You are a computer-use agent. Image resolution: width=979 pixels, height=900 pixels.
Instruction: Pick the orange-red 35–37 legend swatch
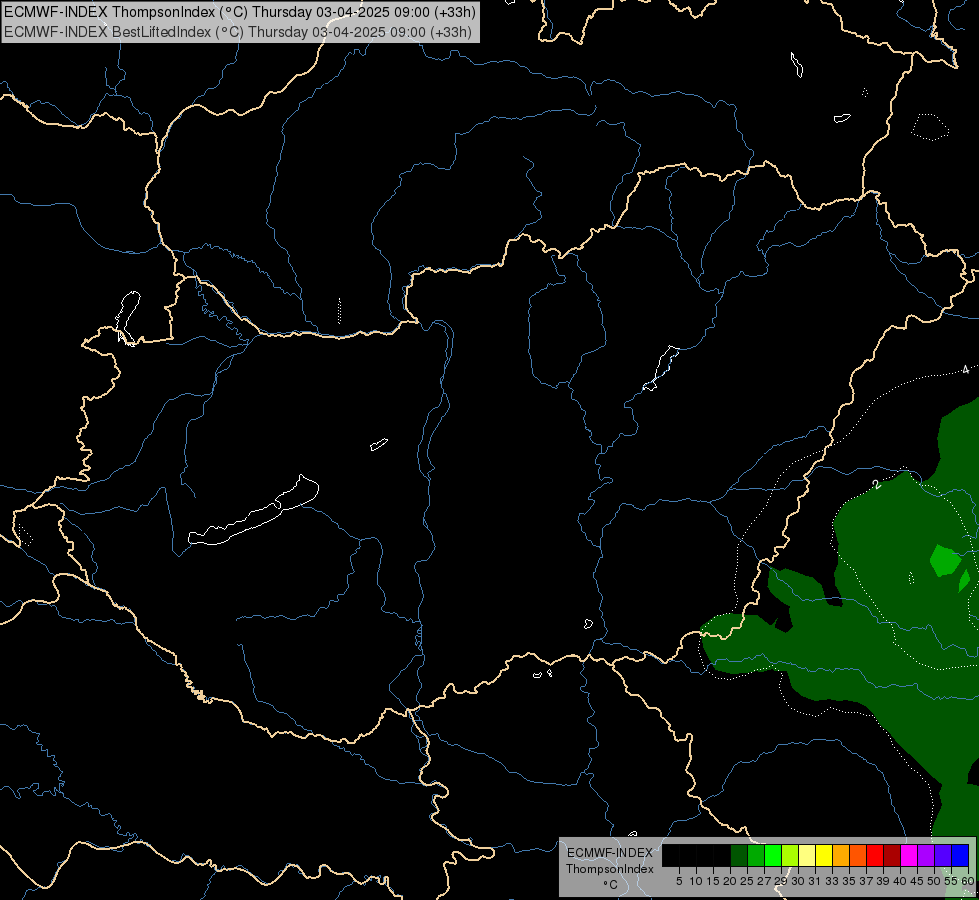click(x=858, y=855)
